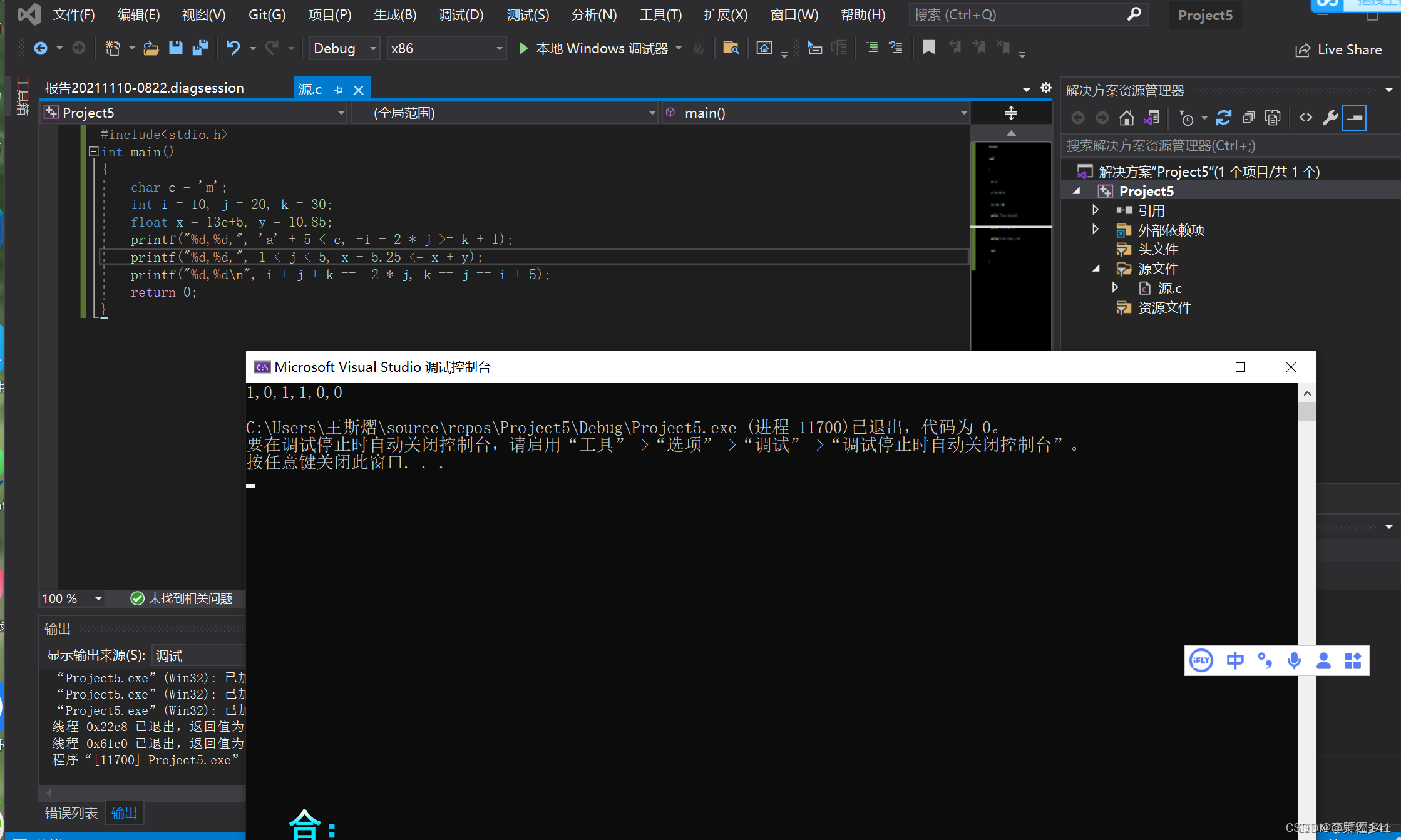
Task: Open the Project5 scope dropdown in editor
Action: coord(195,113)
